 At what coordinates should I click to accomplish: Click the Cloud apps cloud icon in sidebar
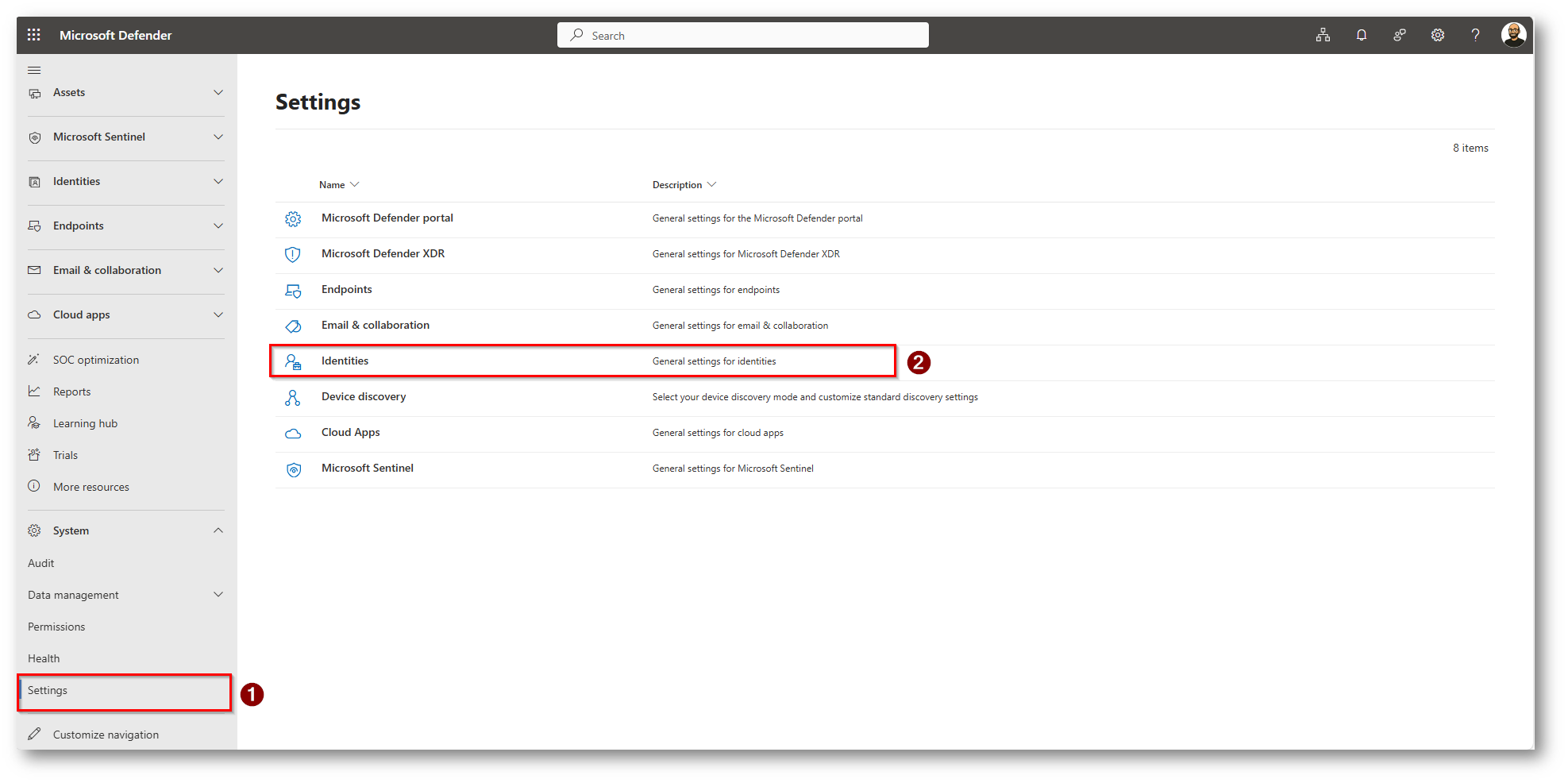click(x=34, y=314)
